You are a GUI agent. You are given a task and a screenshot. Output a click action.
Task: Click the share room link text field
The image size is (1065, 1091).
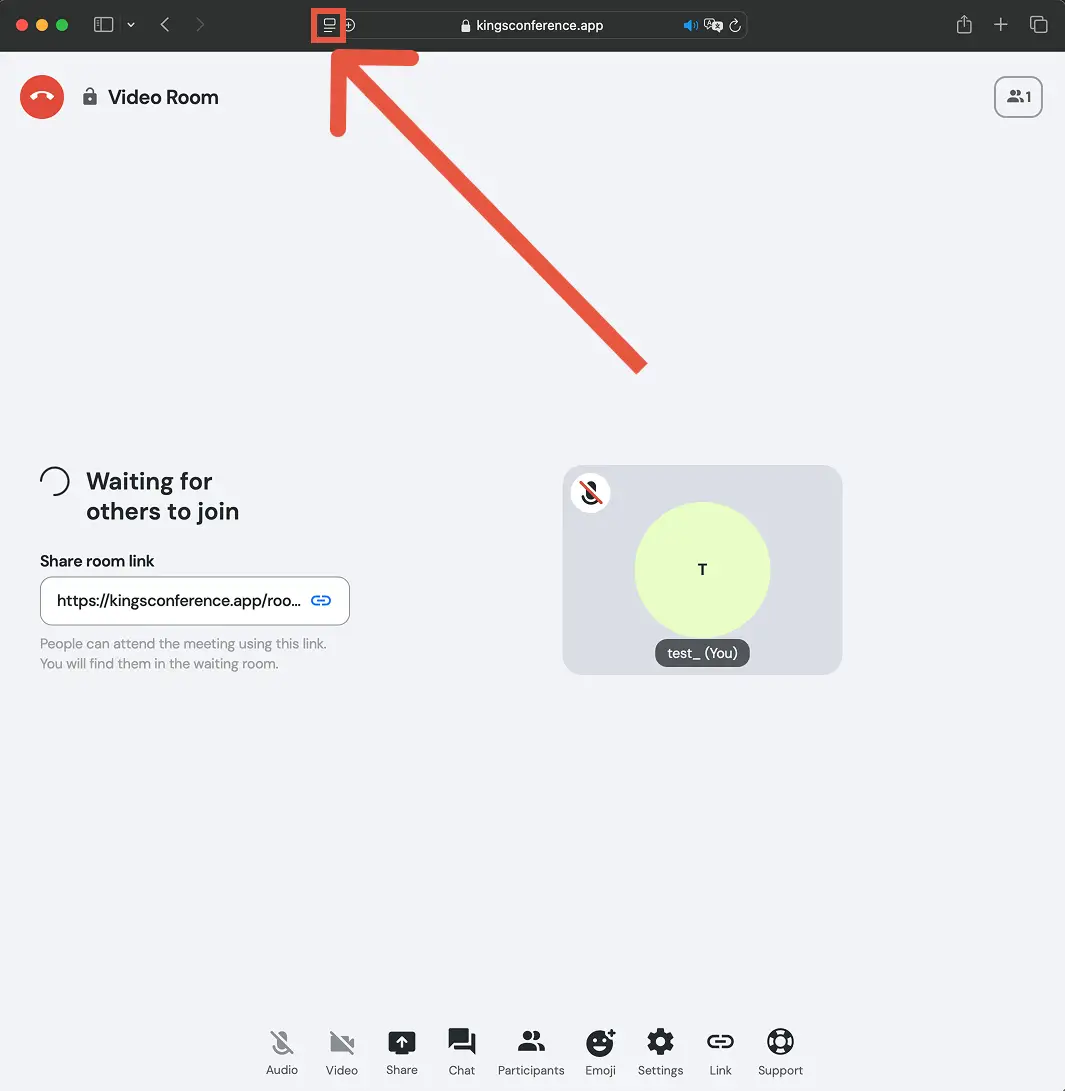click(x=178, y=601)
